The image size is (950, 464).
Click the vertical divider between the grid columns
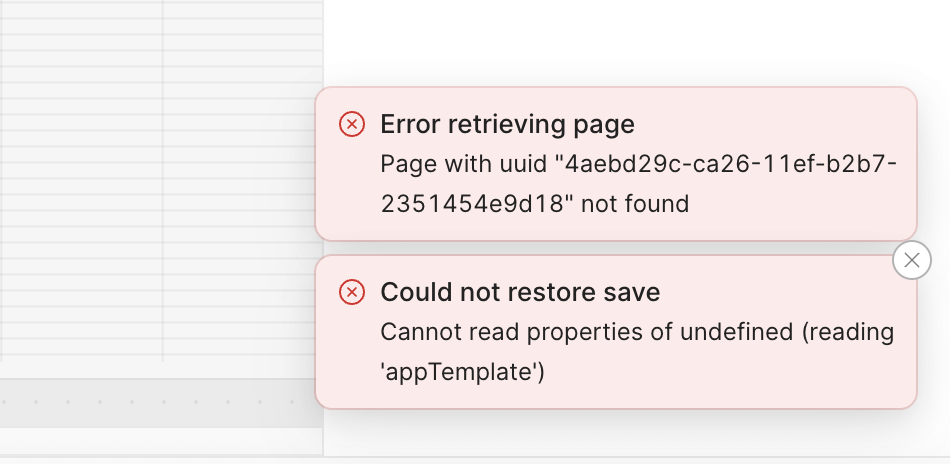pyautogui.click(x=162, y=181)
